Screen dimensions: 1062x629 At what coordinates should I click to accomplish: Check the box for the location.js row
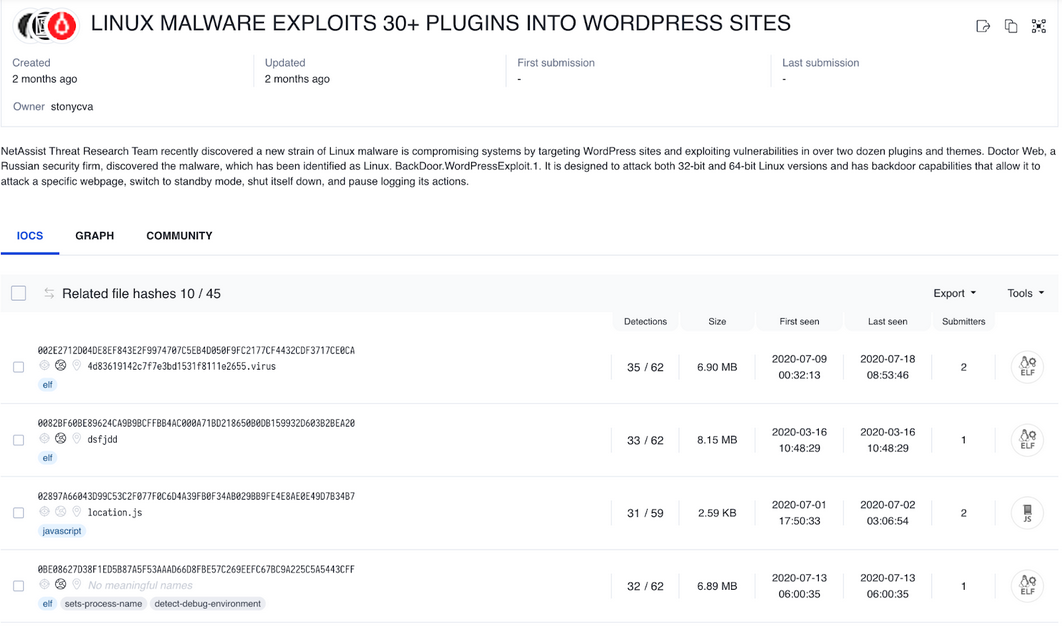(x=18, y=513)
